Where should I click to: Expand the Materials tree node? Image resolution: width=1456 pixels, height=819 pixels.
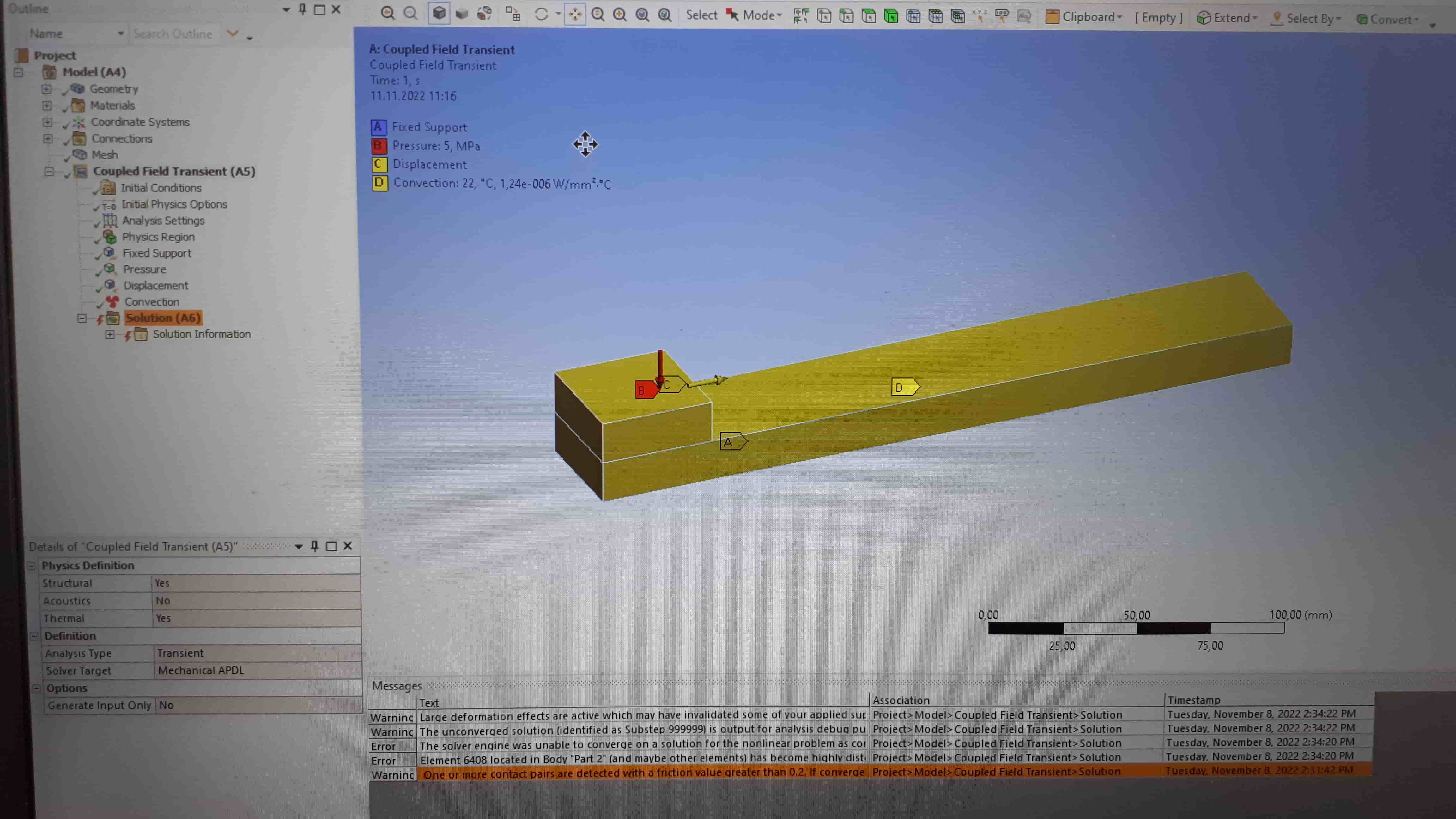click(x=47, y=106)
